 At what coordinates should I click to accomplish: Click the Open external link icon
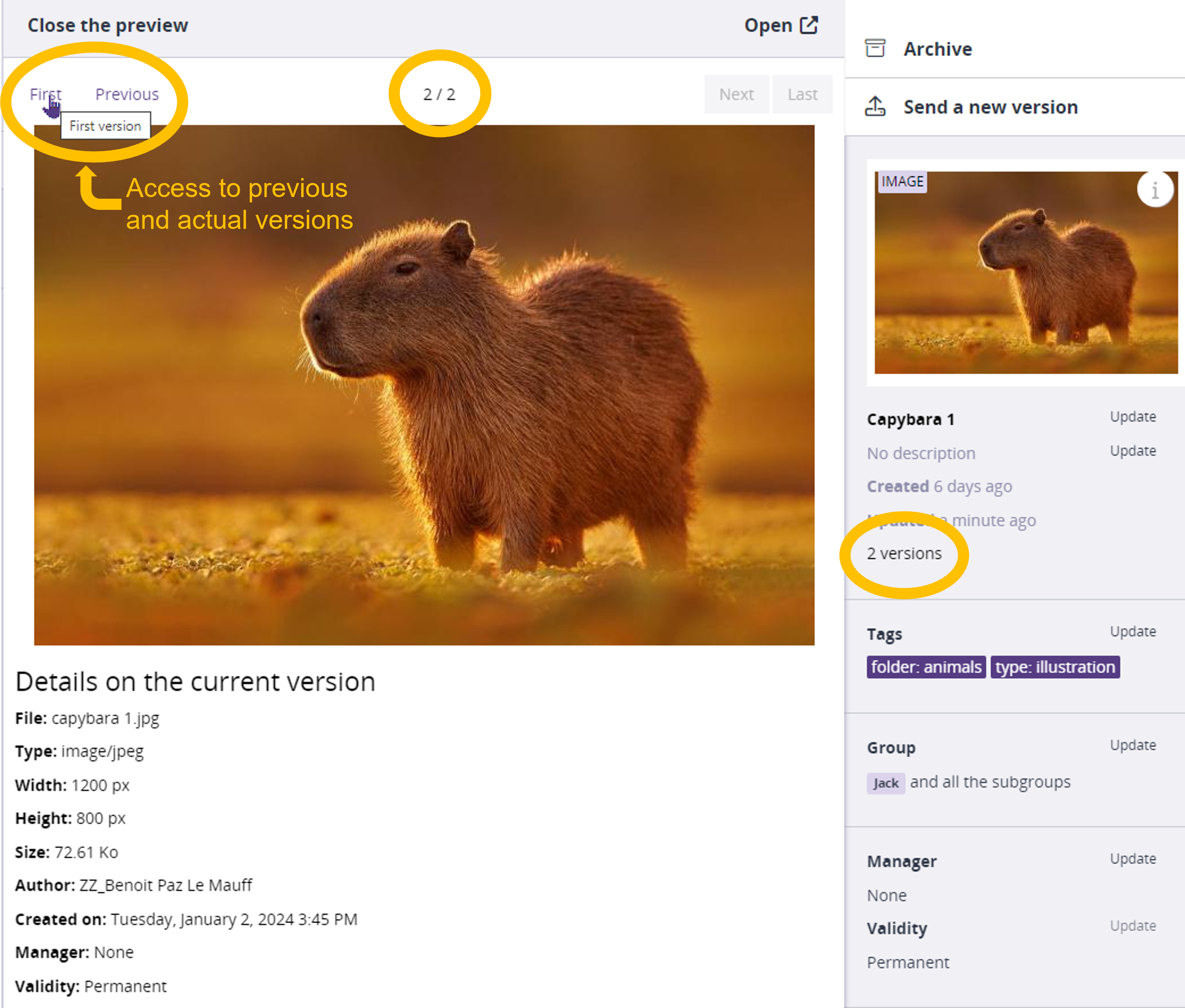[x=809, y=25]
